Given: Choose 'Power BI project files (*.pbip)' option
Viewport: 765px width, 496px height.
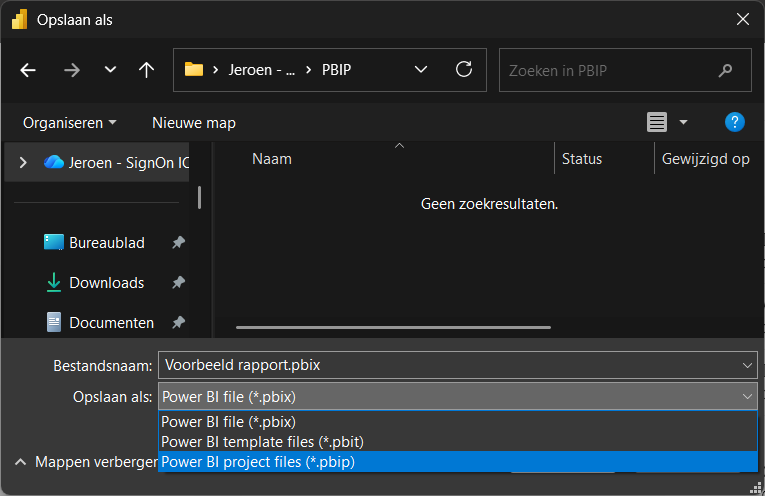Looking at the screenshot, I should 458,461.
